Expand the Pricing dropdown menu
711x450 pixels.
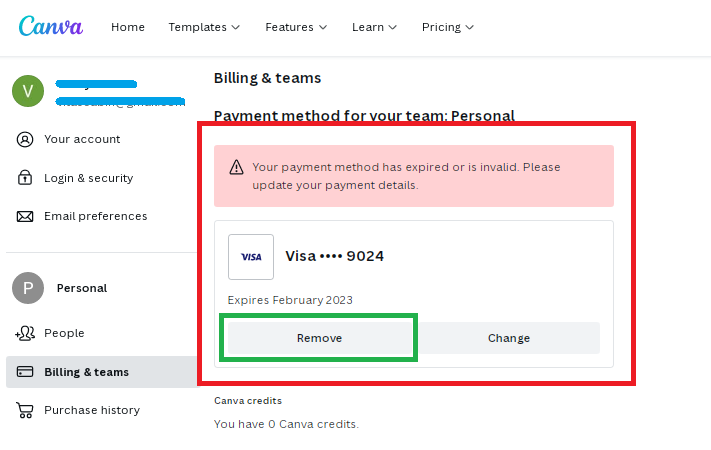pos(448,27)
